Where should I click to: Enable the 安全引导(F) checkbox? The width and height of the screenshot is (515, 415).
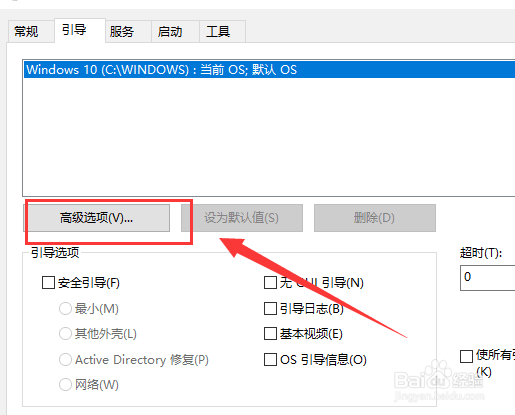coord(48,283)
